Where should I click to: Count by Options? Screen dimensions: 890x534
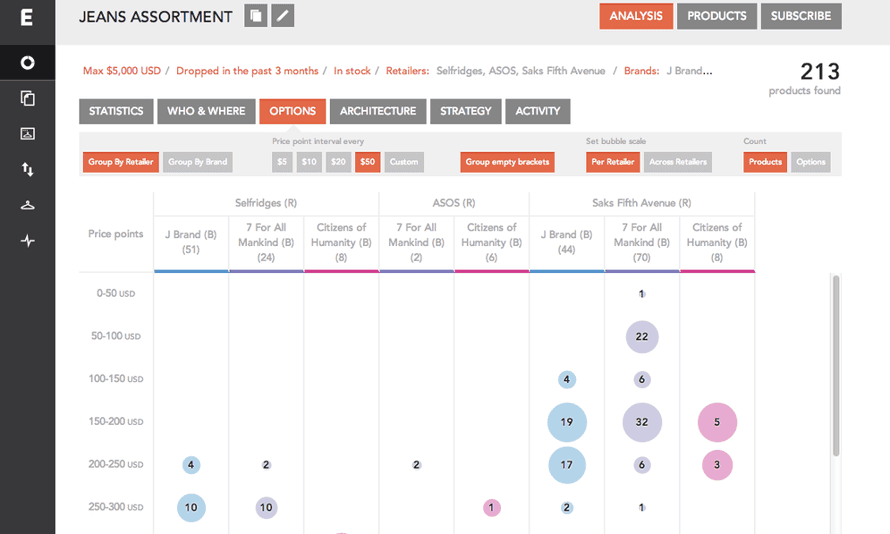point(811,162)
